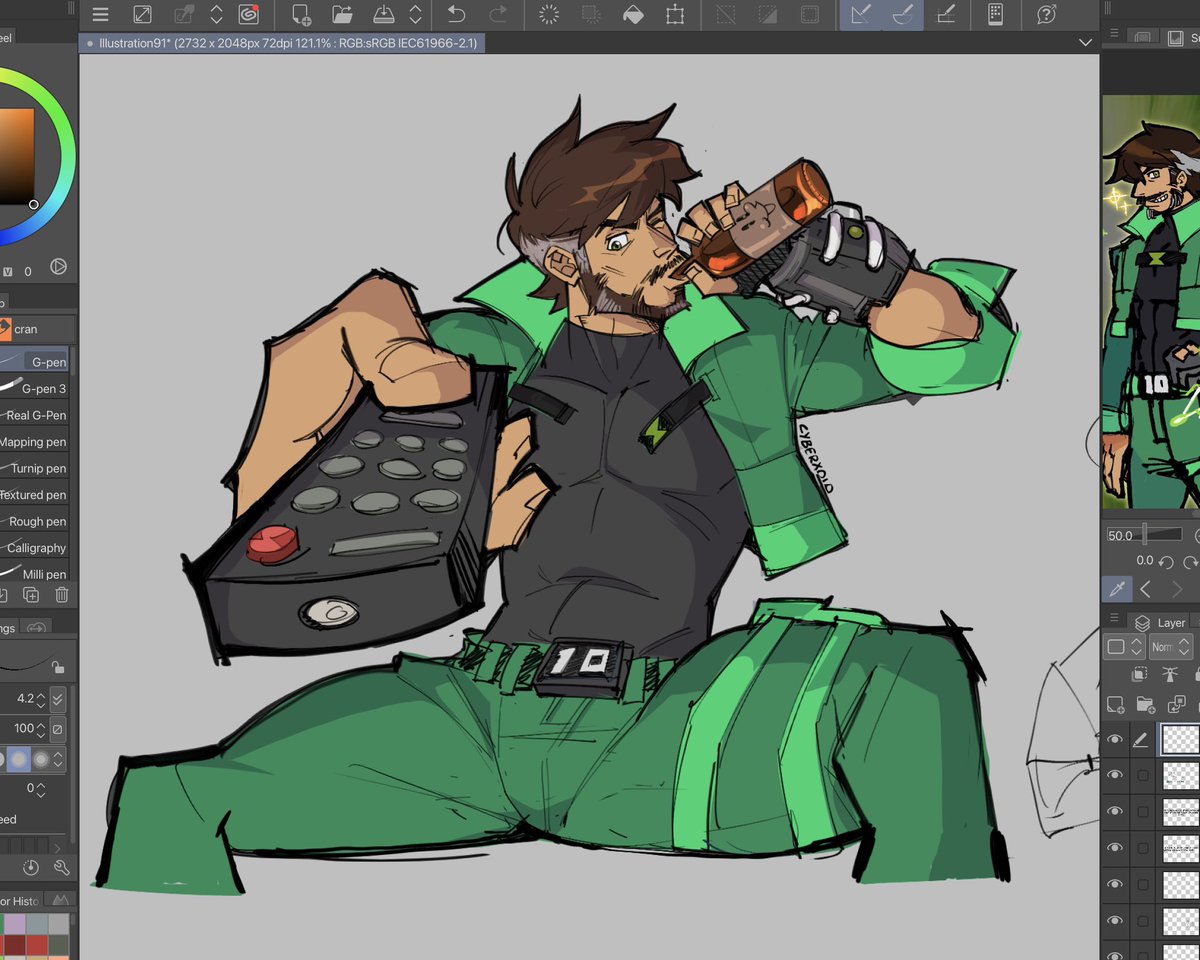Open the brush size dynamics button beside 4.2

point(58,699)
